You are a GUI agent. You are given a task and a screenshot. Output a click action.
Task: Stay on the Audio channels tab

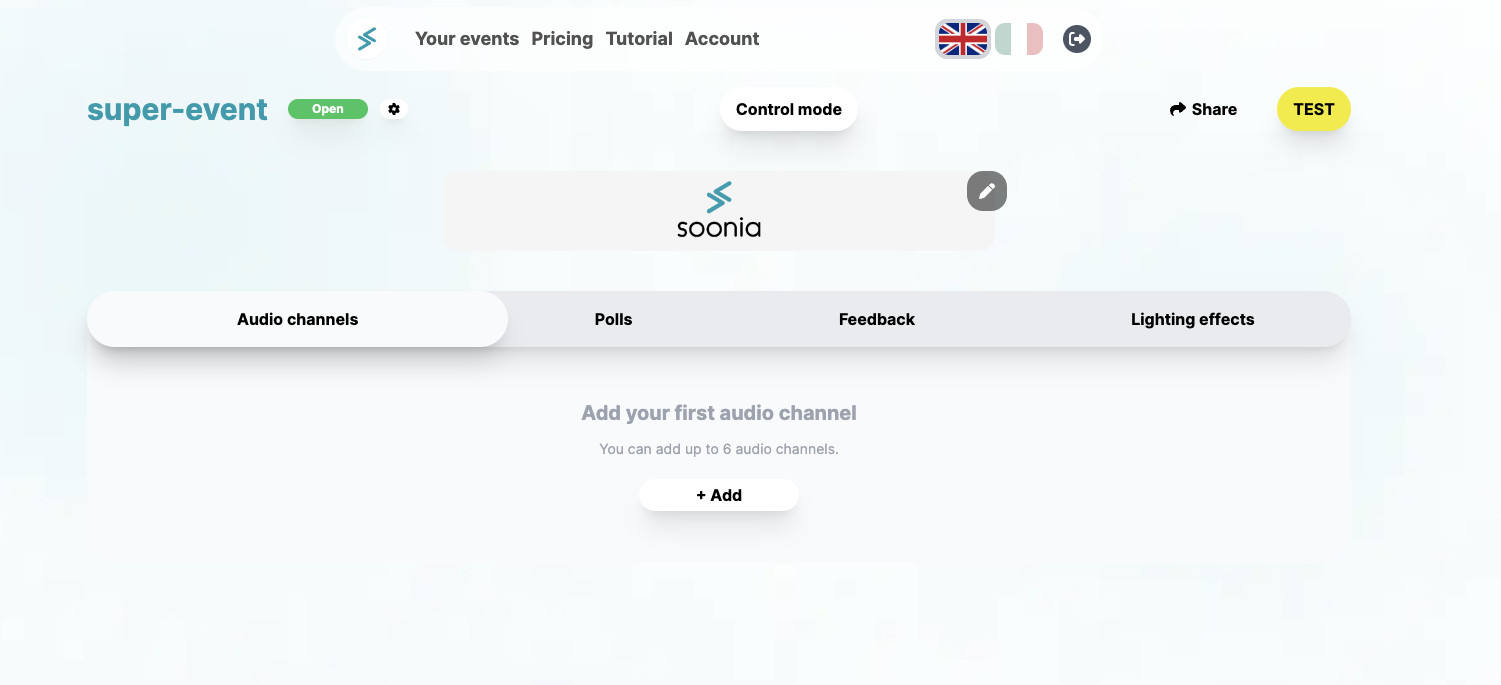pos(297,318)
